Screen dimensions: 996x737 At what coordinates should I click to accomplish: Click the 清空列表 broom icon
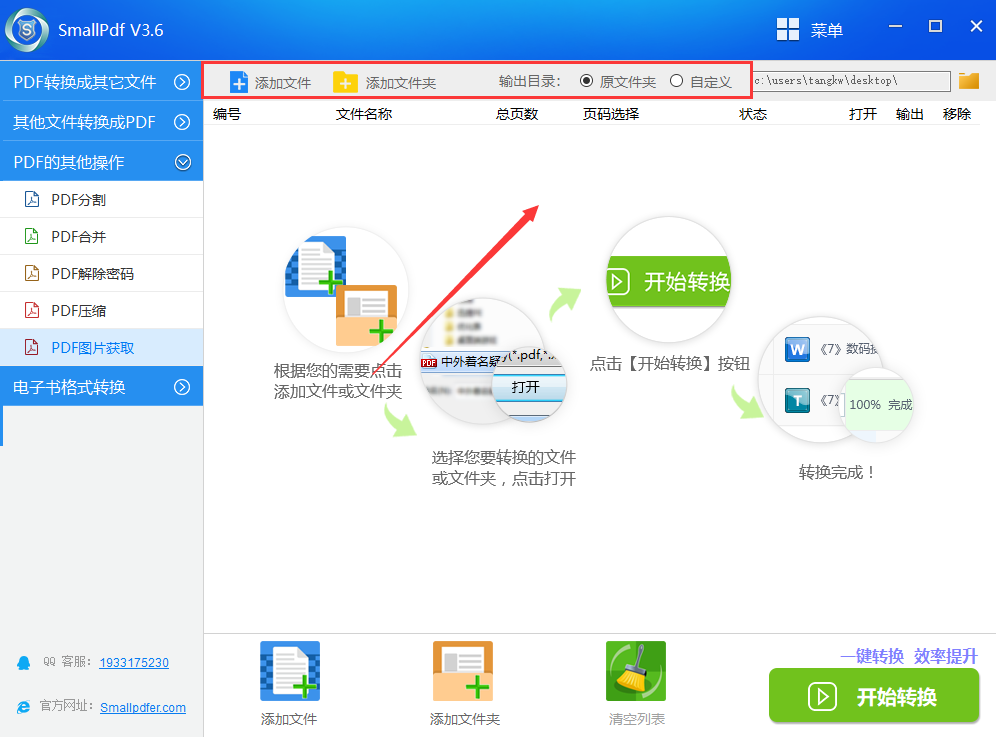(x=636, y=671)
